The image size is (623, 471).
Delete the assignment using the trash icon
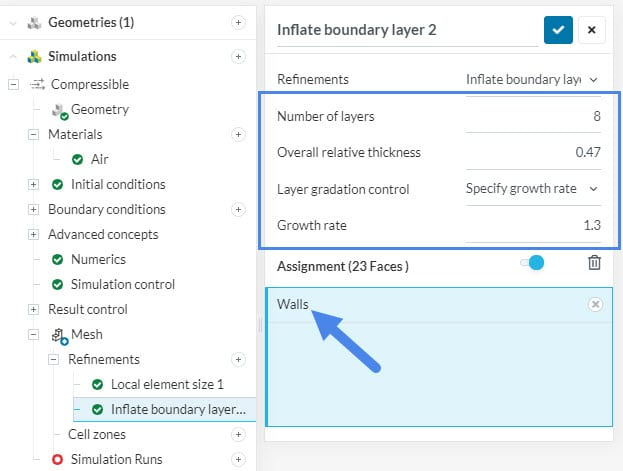(594, 263)
